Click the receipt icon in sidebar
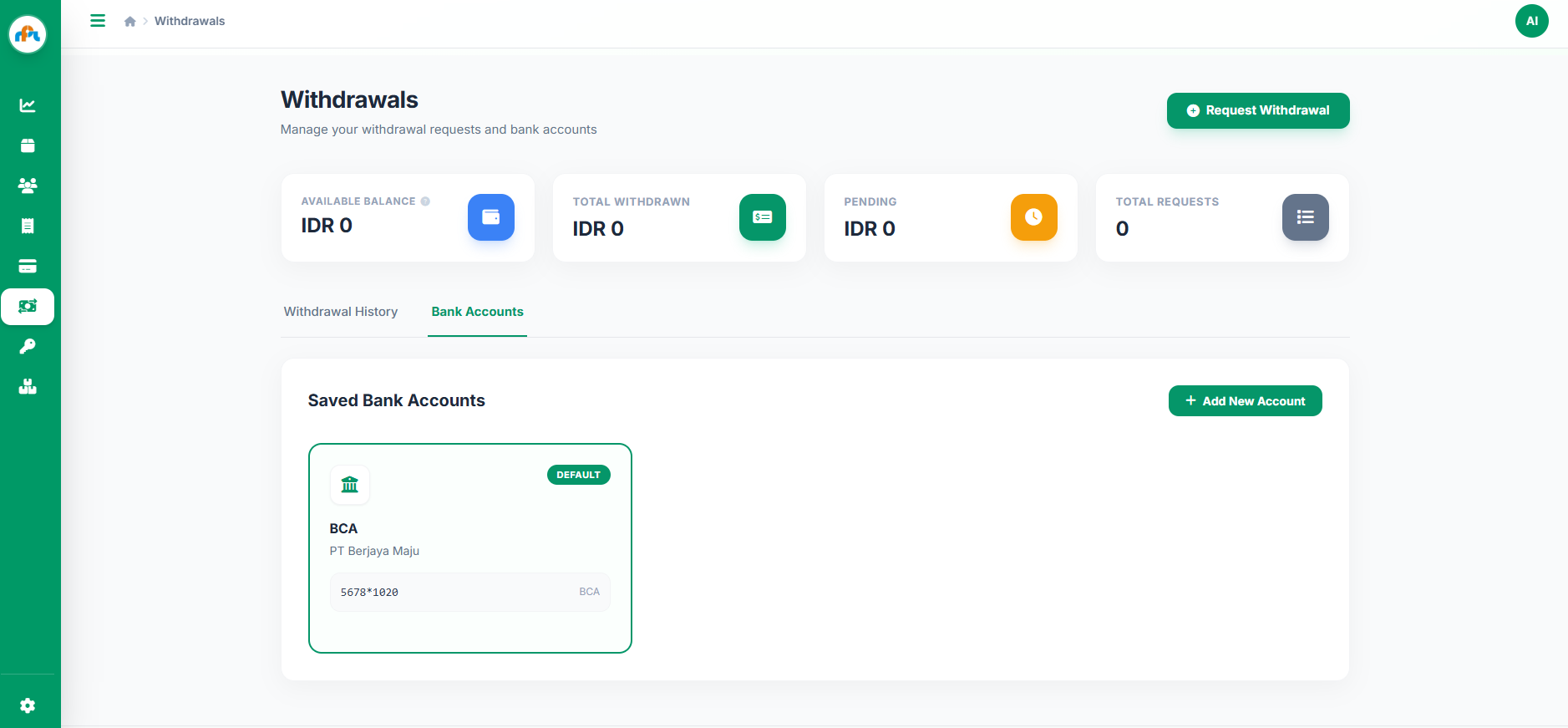 [x=28, y=226]
